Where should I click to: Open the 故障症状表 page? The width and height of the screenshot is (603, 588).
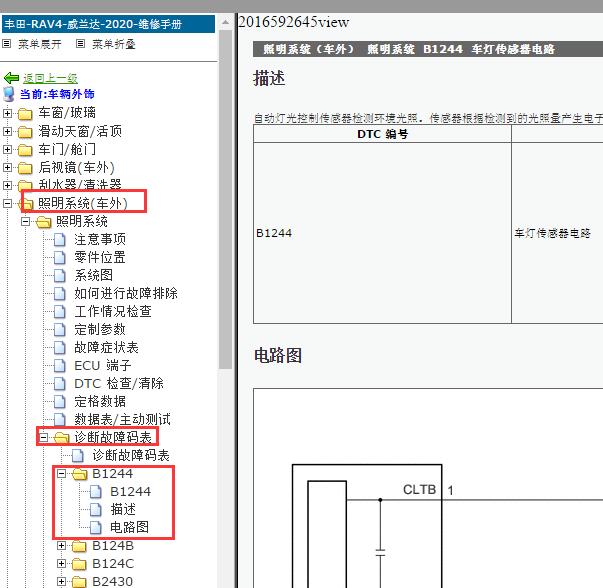click(x=107, y=348)
